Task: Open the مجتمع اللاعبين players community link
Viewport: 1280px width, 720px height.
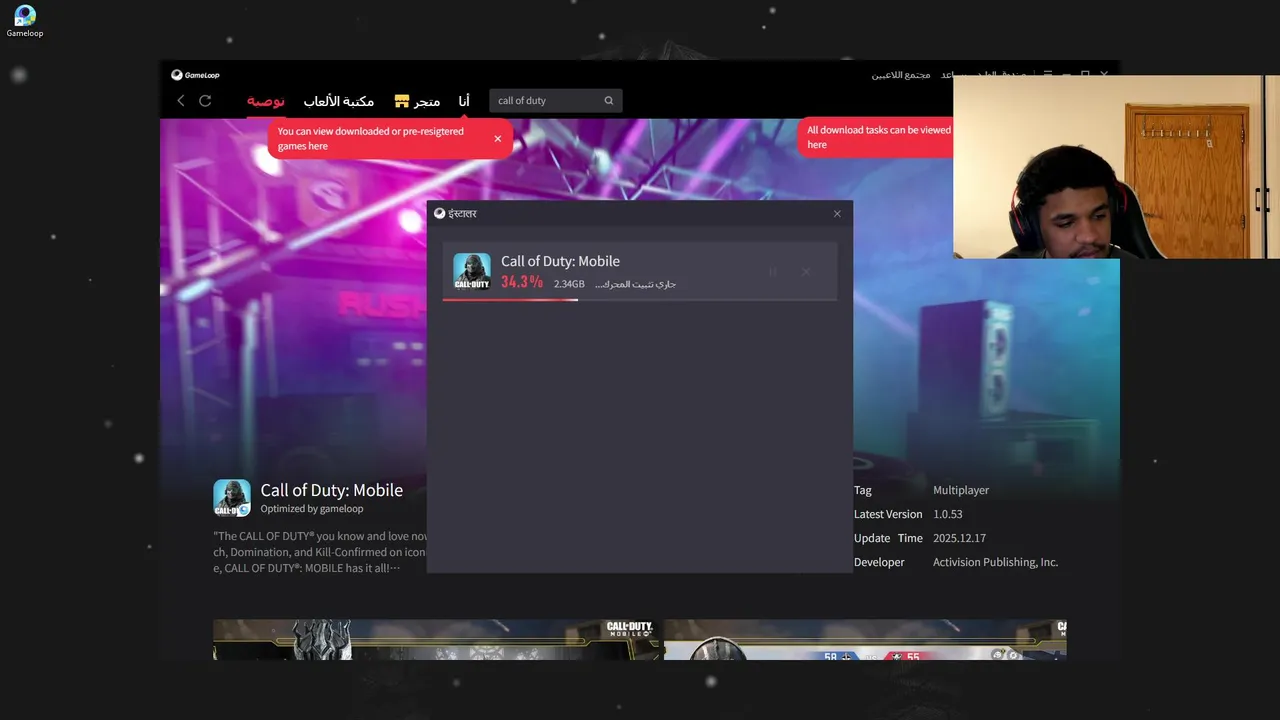Action: [901, 75]
